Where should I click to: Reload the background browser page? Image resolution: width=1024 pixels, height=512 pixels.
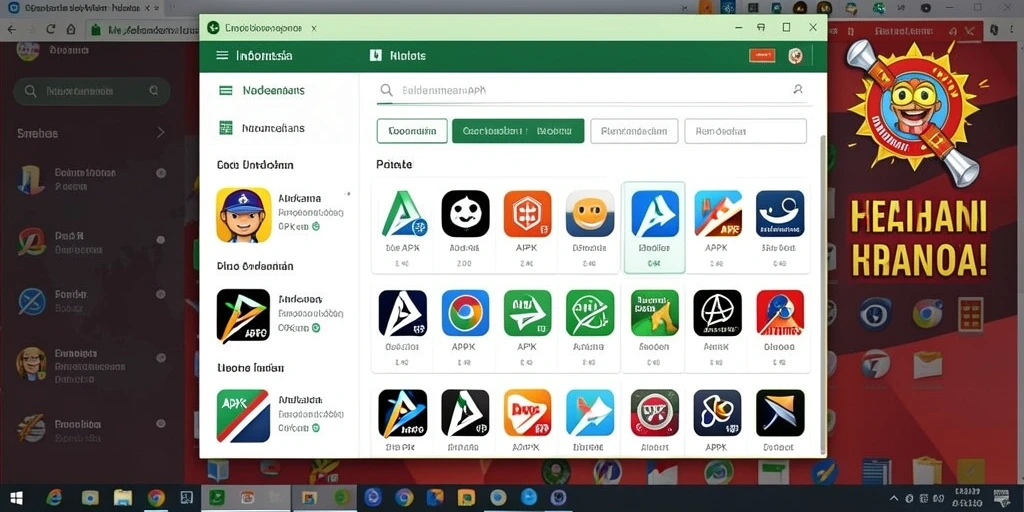click(x=51, y=29)
